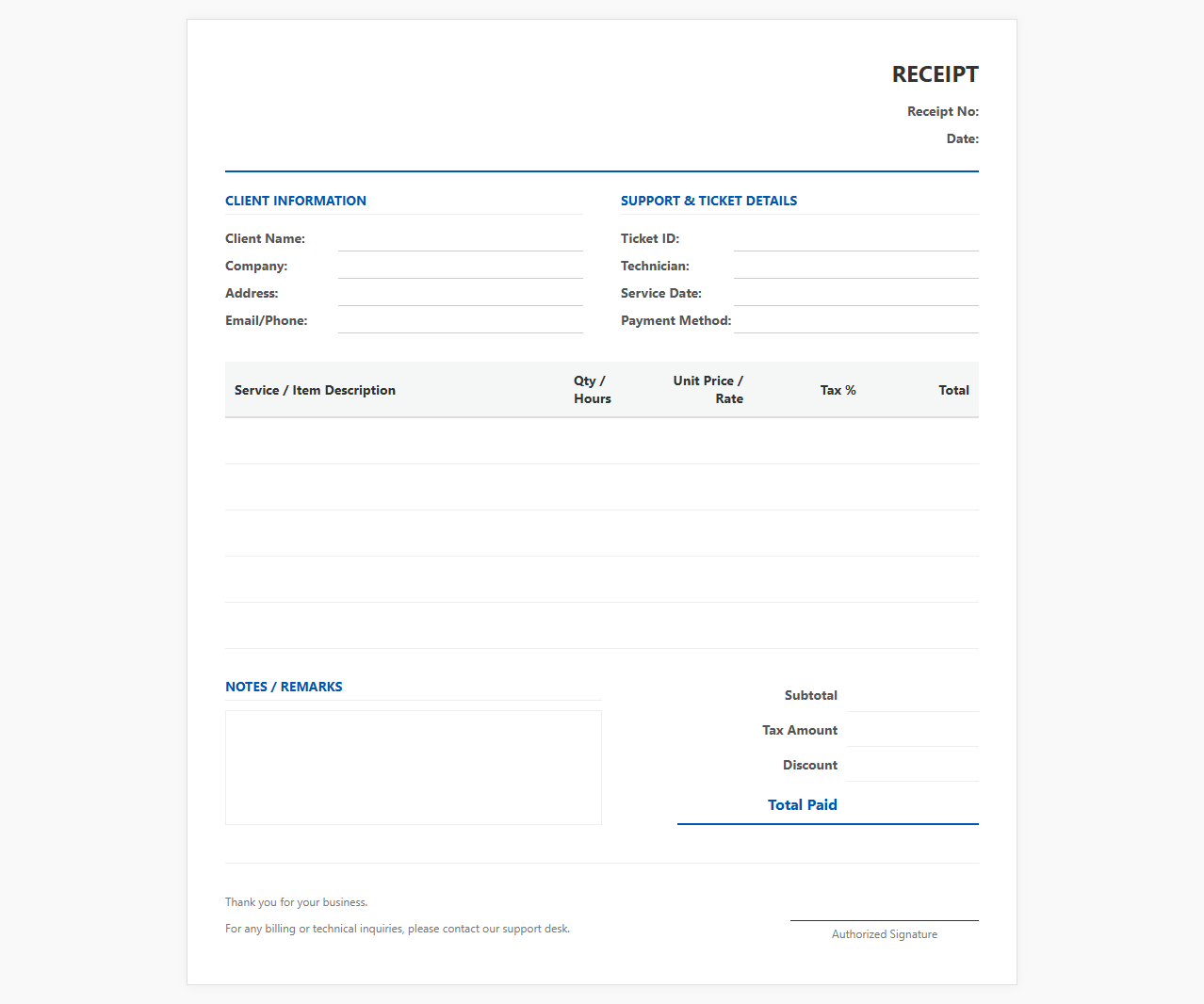Click the Address: label

coord(252,294)
